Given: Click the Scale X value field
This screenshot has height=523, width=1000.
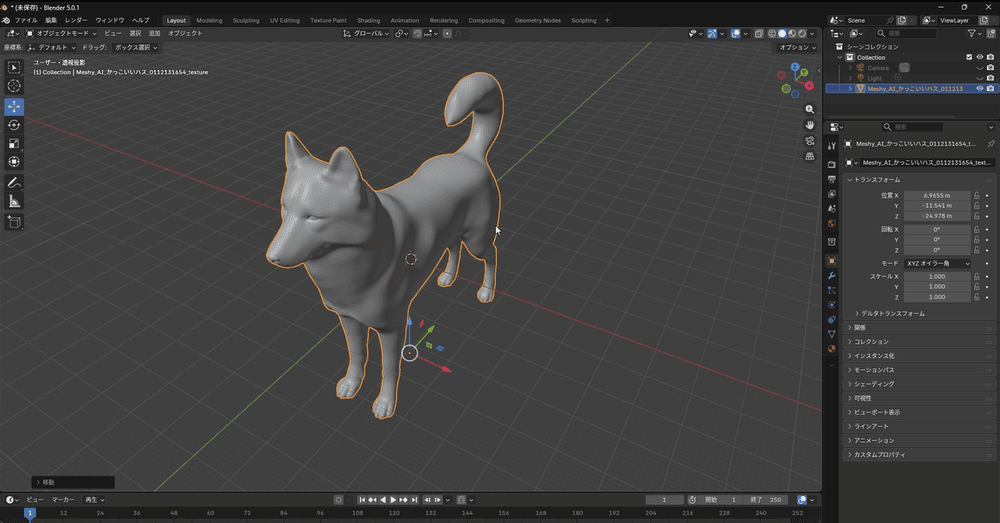Looking at the screenshot, I should (936, 276).
